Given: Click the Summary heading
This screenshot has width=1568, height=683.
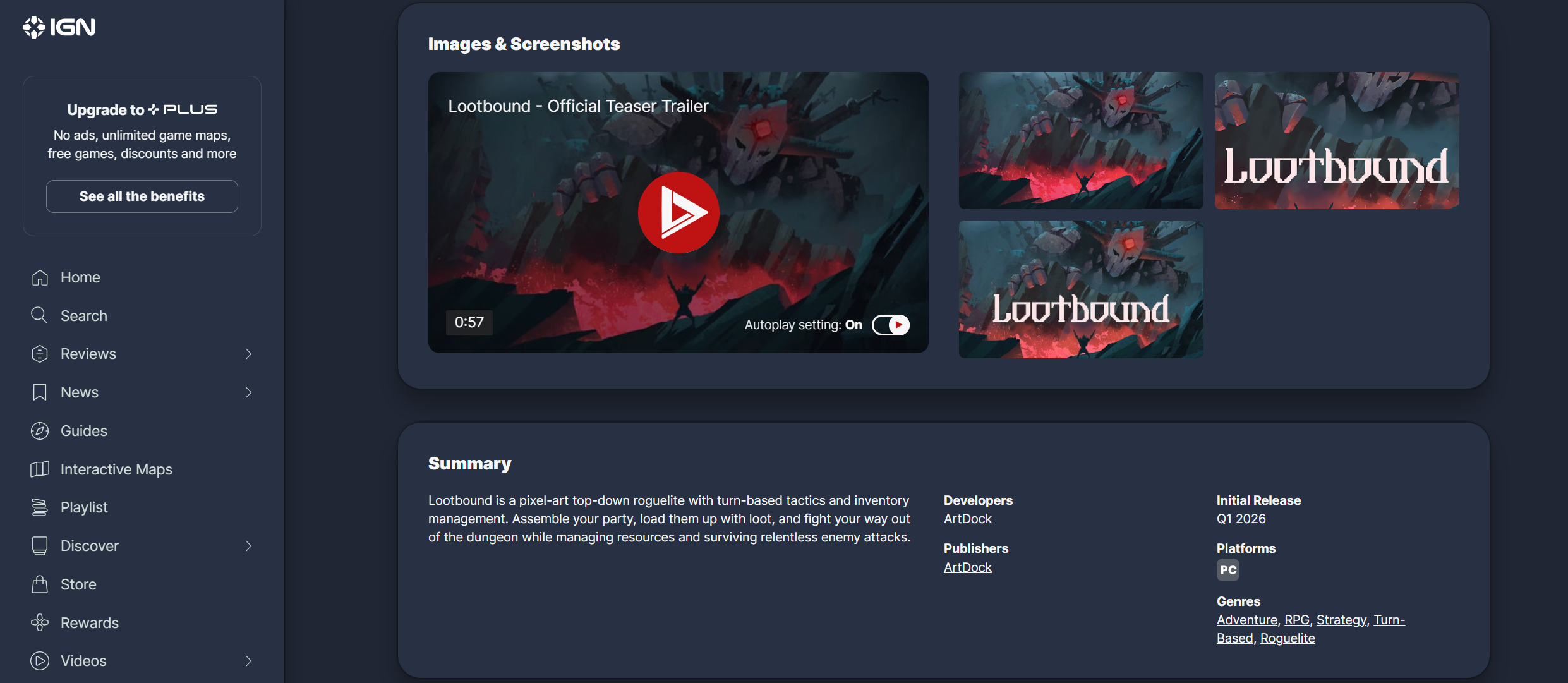Looking at the screenshot, I should (470, 464).
